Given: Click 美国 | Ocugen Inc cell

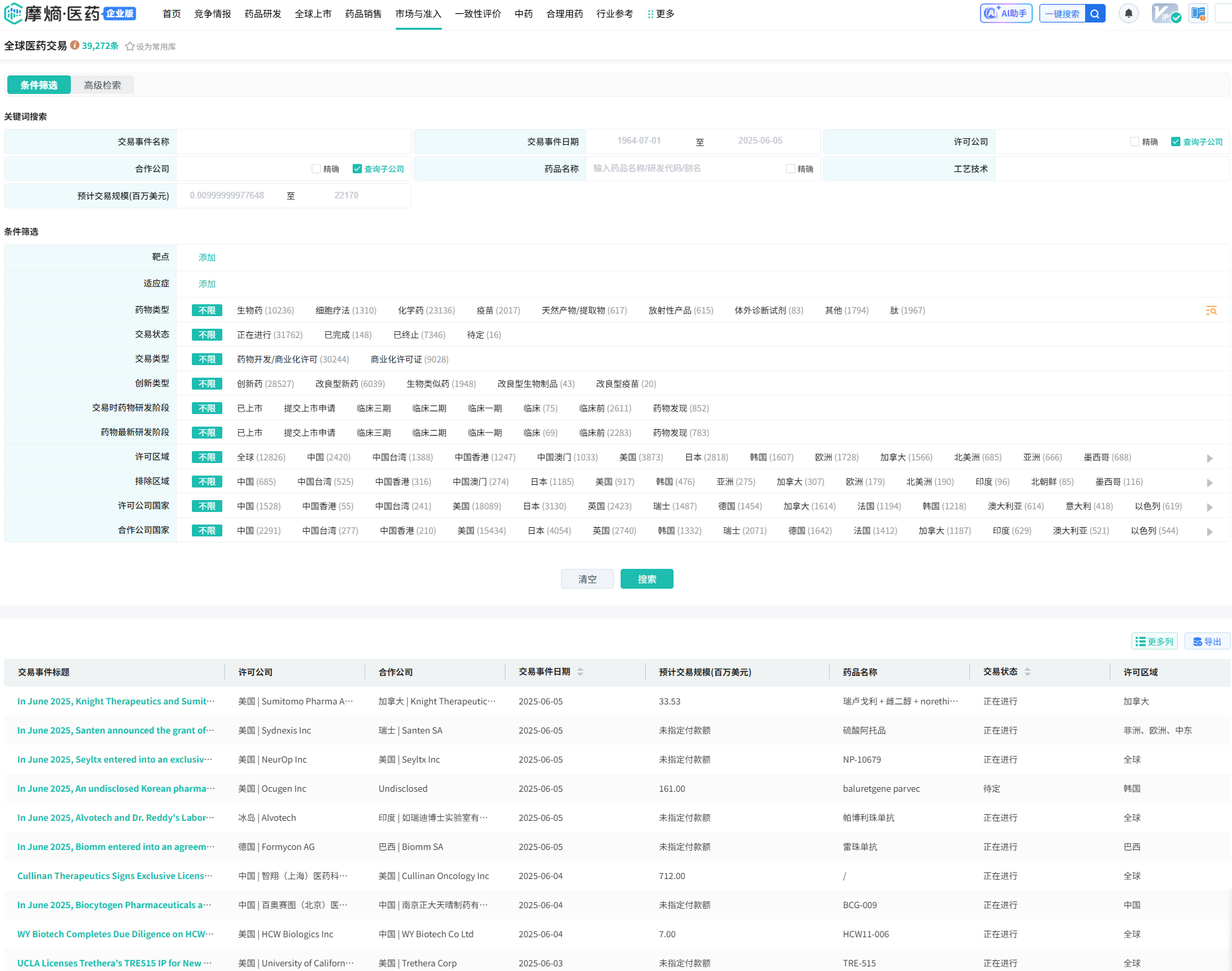Looking at the screenshot, I should click(272, 788).
